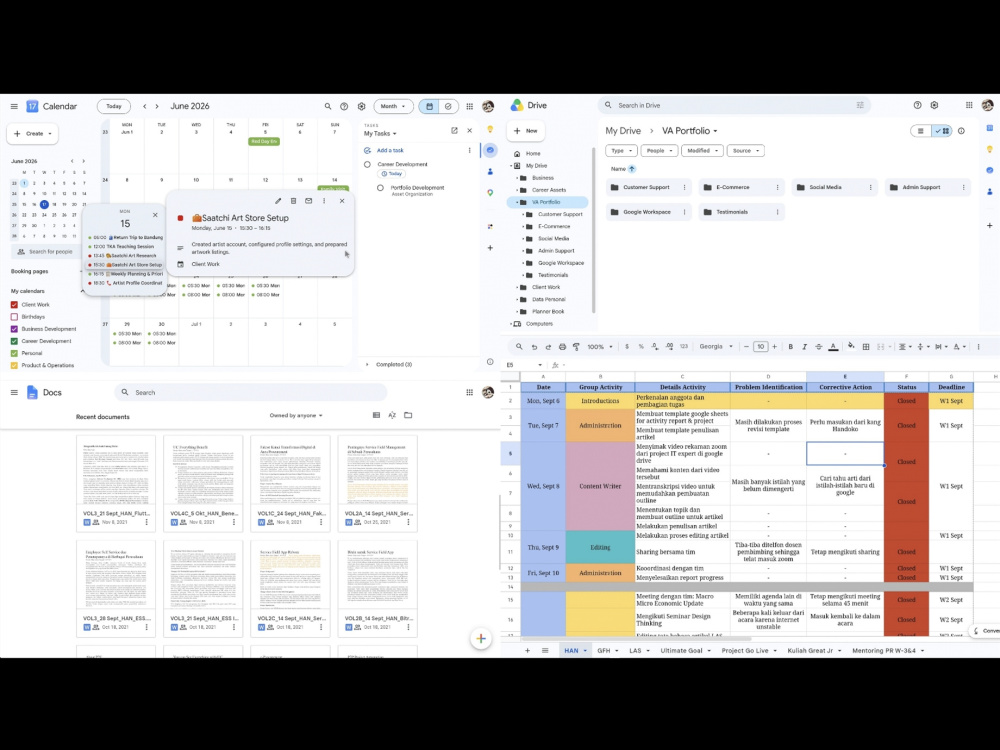The image size is (1000, 750).
Task: Open Calendar search magnifier
Action: [x=328, y=107]
